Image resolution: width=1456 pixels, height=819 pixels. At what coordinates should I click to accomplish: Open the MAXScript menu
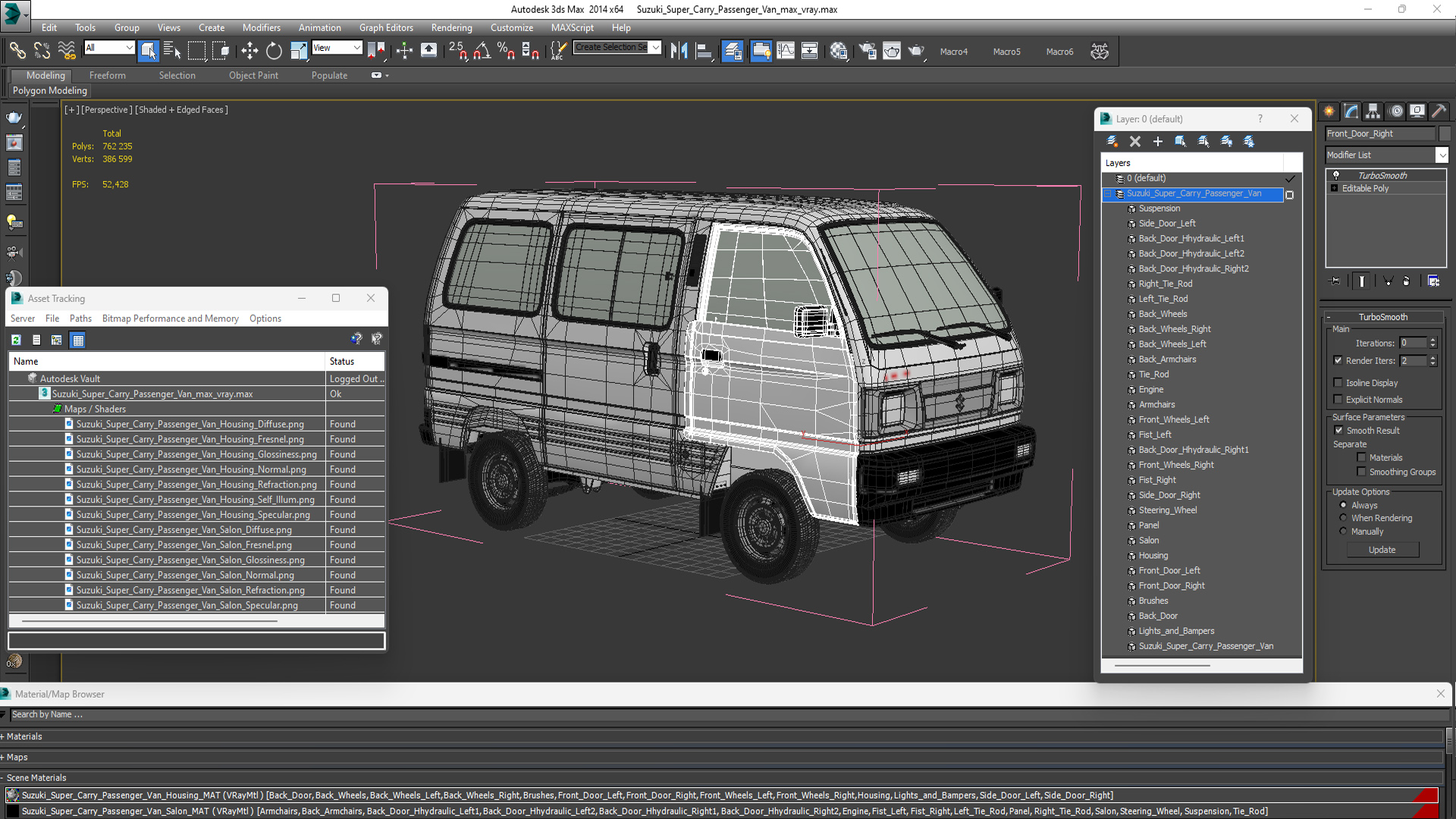(x=573, y=27)
